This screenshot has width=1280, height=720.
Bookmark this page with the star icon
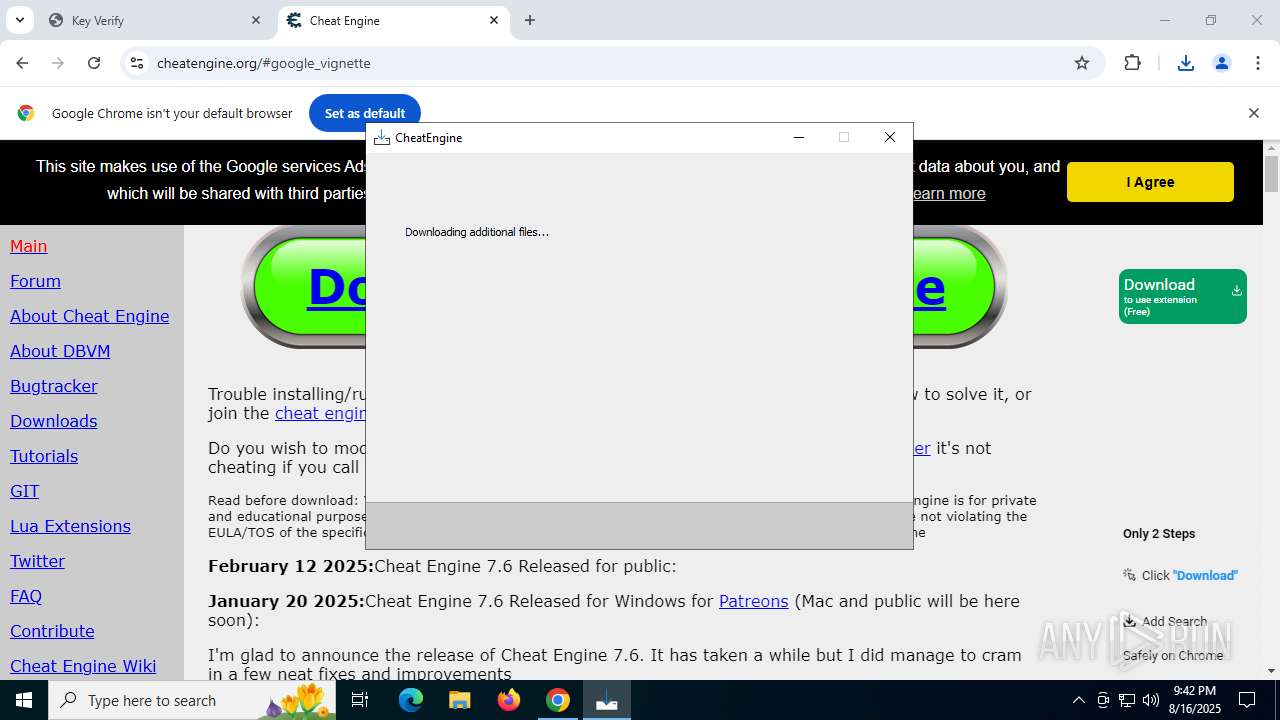coord(1082,63)
